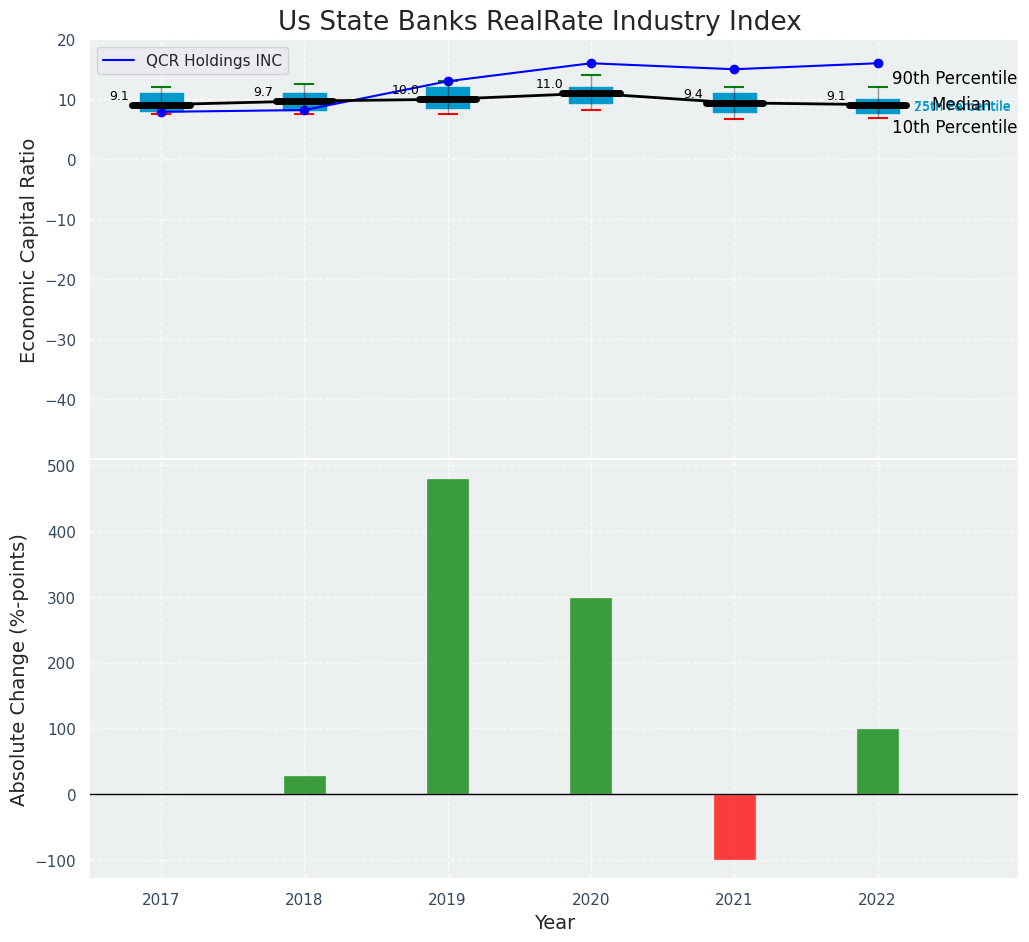Click the green 2022 bar
Screen dimensions: 1029x942
877,761
